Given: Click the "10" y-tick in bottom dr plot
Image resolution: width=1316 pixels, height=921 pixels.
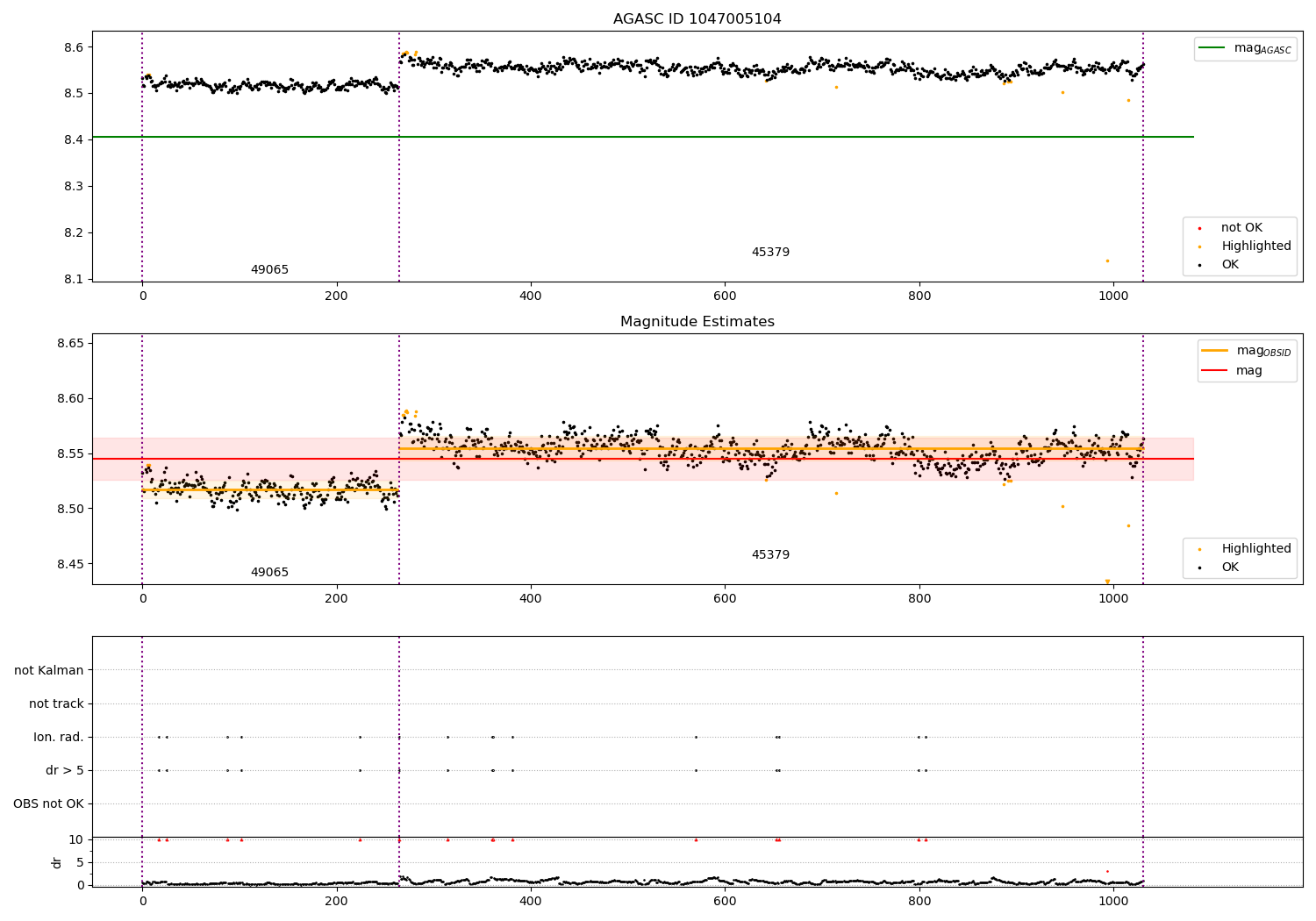Looking at the screenshot, I should 76,839.
